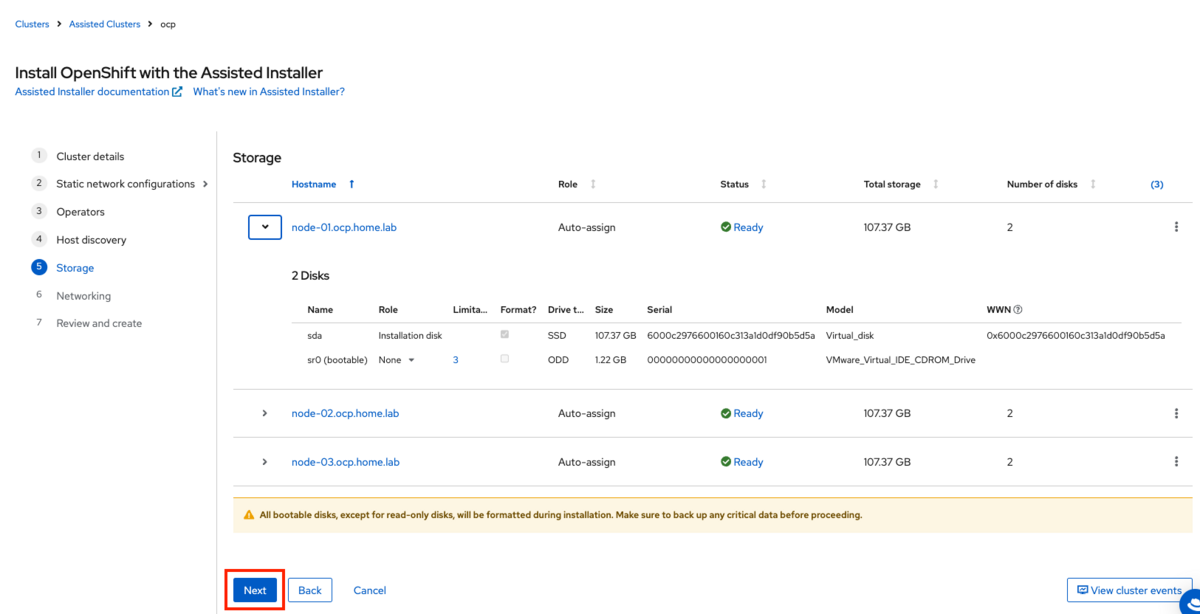Click sort icon beside Role column header

pyautogui.click(x=593, y=184)
